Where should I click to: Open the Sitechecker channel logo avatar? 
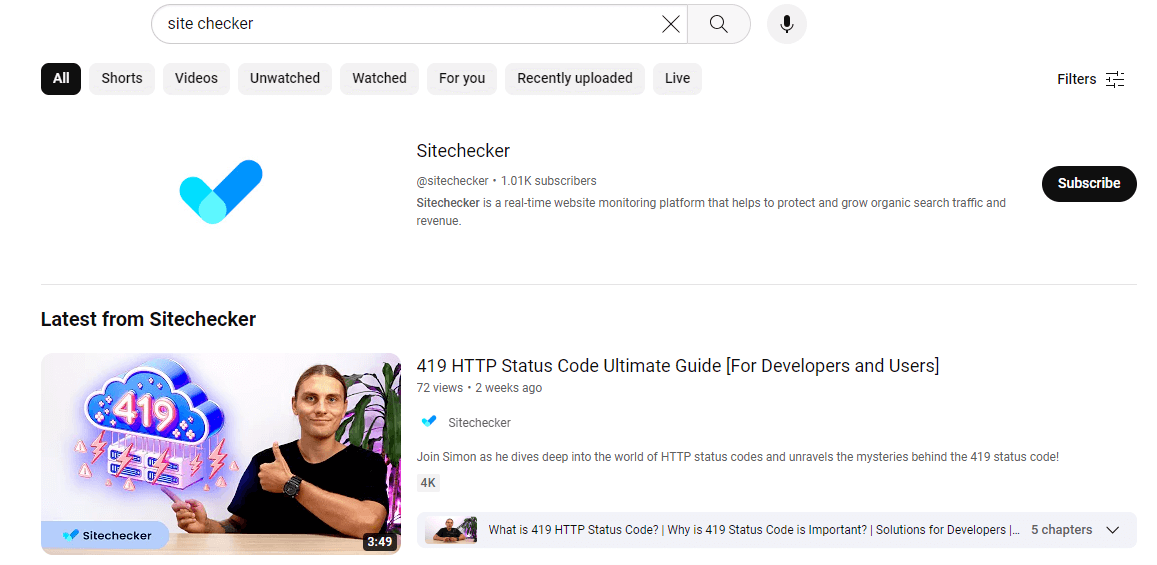(x=221, y=191)
